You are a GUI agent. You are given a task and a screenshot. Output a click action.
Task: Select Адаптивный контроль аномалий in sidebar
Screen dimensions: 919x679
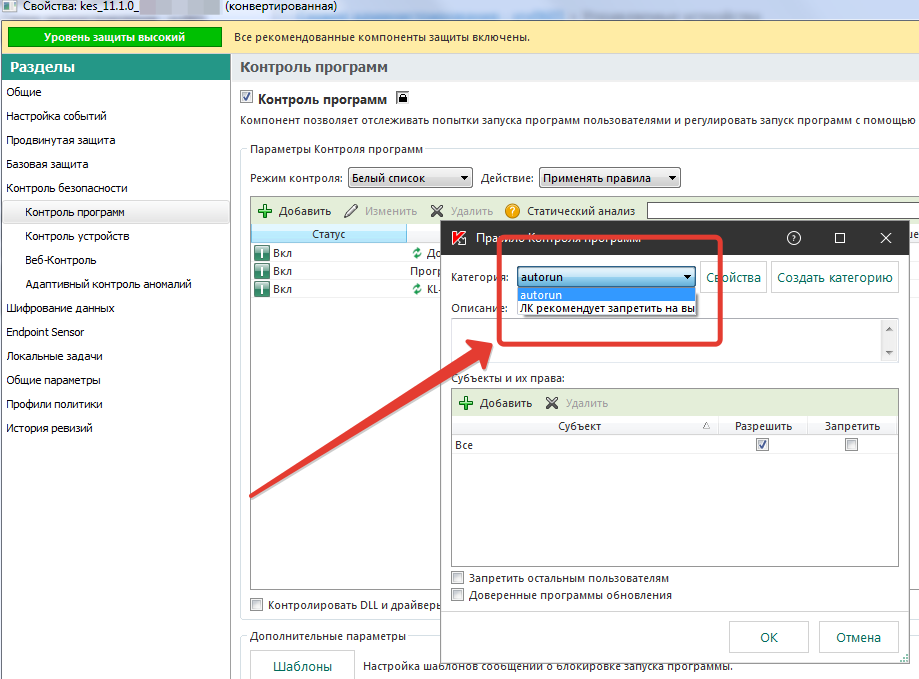108,284
